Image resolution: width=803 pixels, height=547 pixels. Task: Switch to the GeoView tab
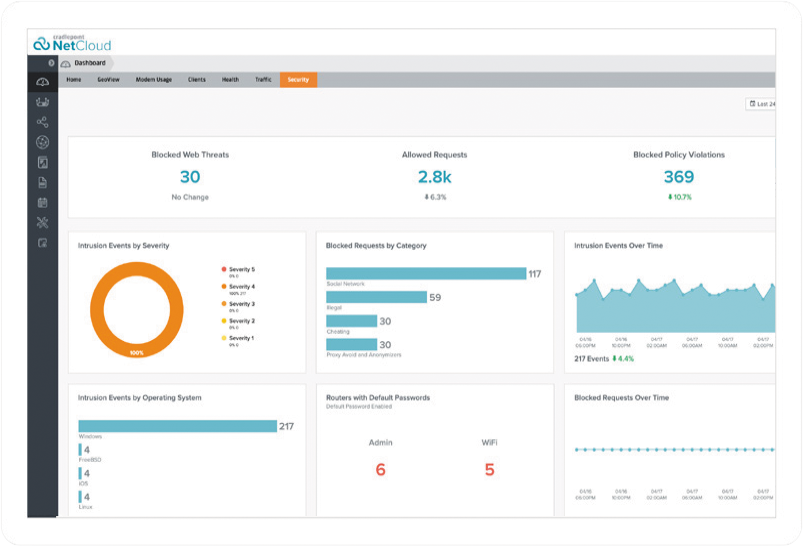coord(107,79)
